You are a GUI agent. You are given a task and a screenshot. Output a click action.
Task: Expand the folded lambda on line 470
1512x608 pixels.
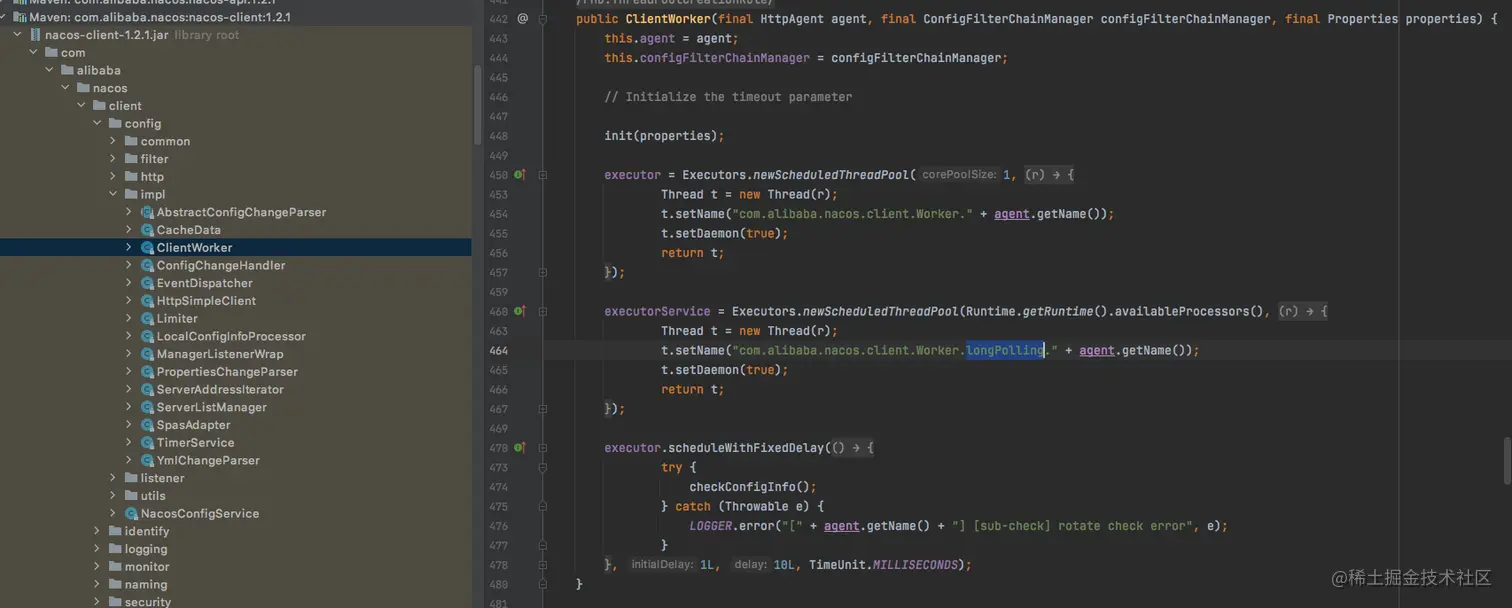coord(852,448)
